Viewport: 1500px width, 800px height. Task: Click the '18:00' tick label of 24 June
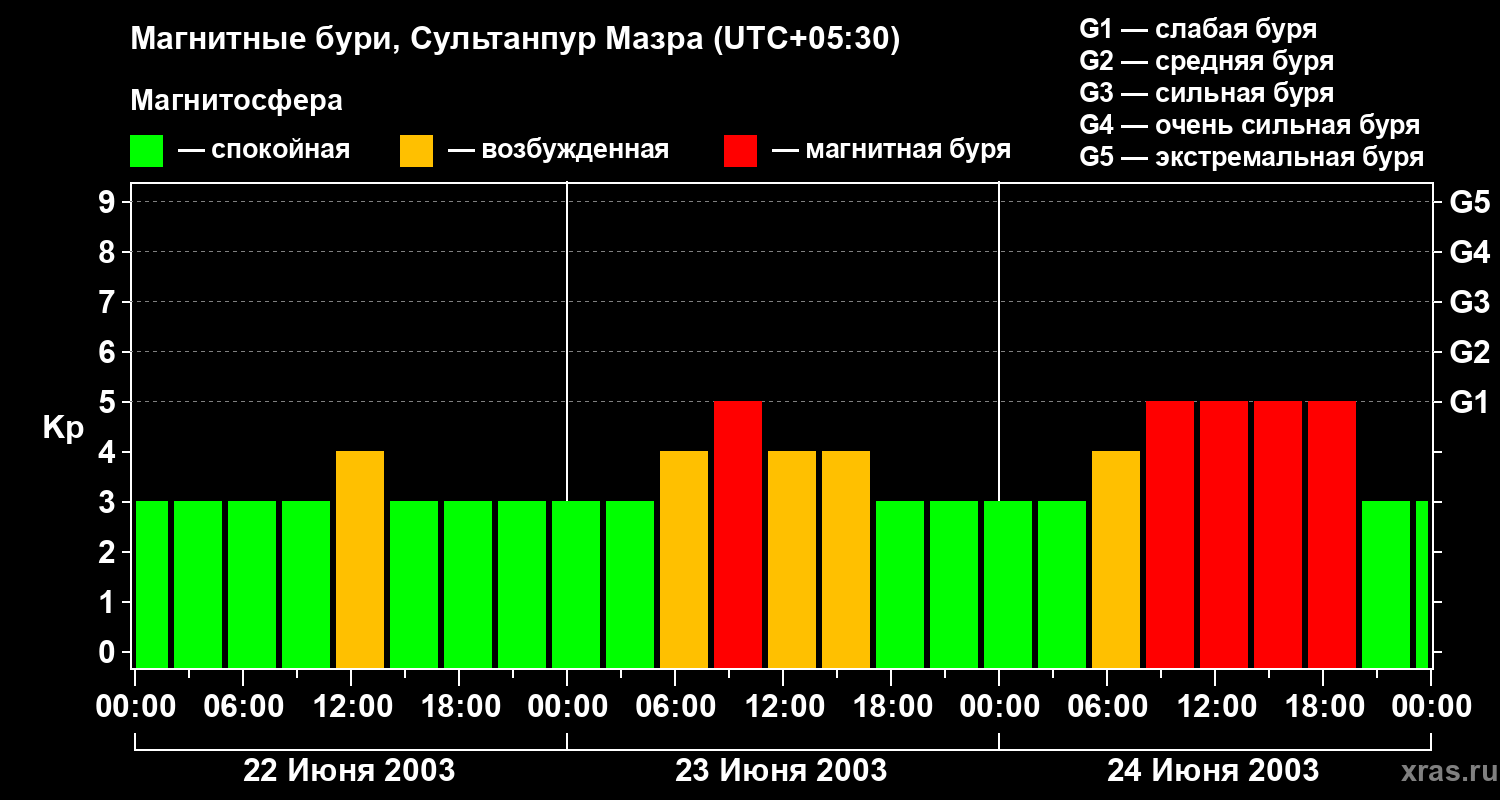[x=1323, y=706]
